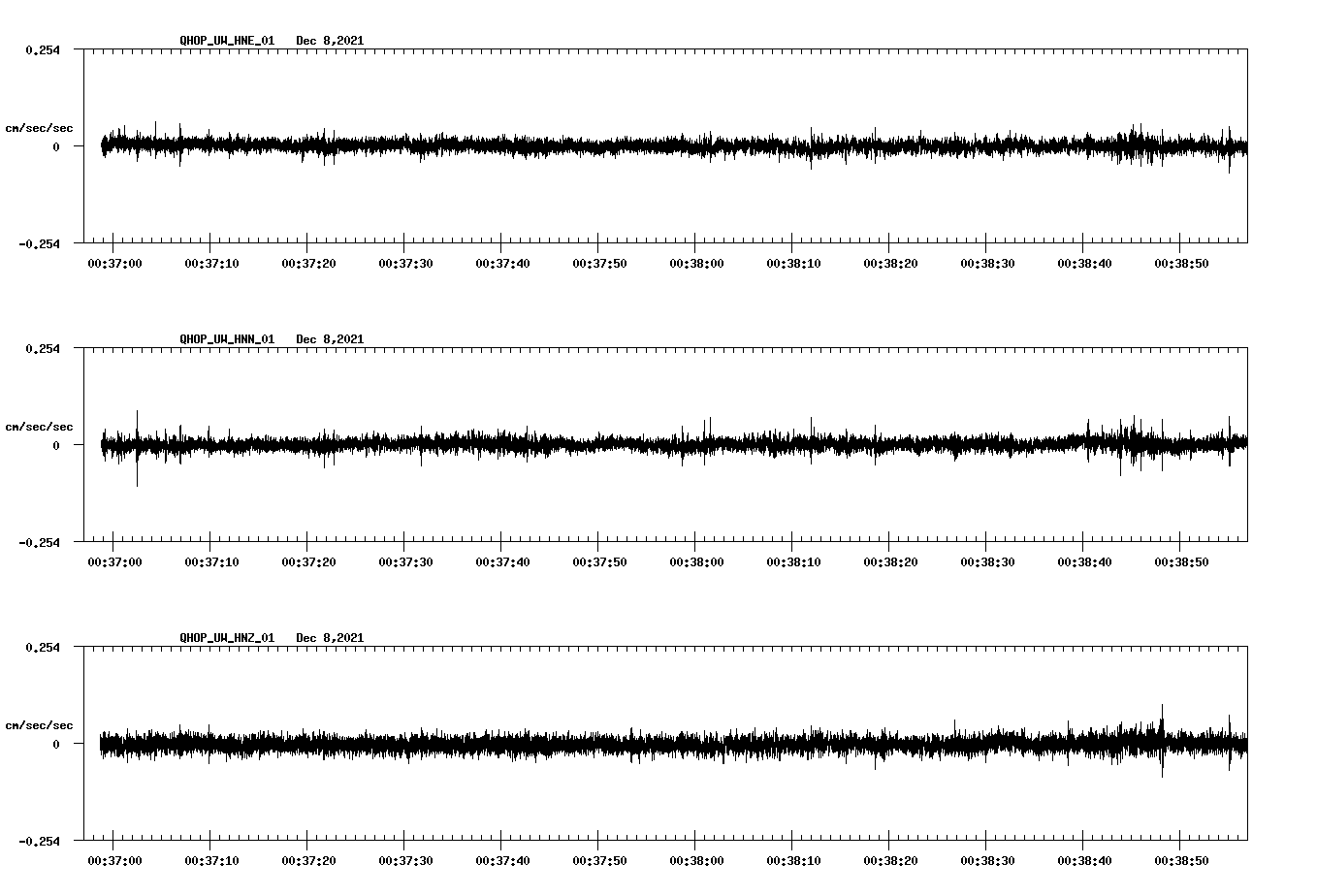This screenshot has height=896, width=1317.
Task: Click the 00:37:20 time label under HNZ plot
Action: (x=308, y=860)
